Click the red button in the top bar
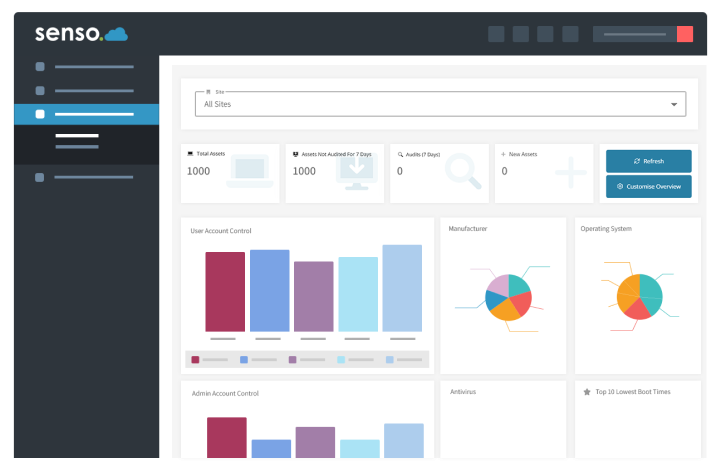The image size is (721, 469). (x=685, y=34)
